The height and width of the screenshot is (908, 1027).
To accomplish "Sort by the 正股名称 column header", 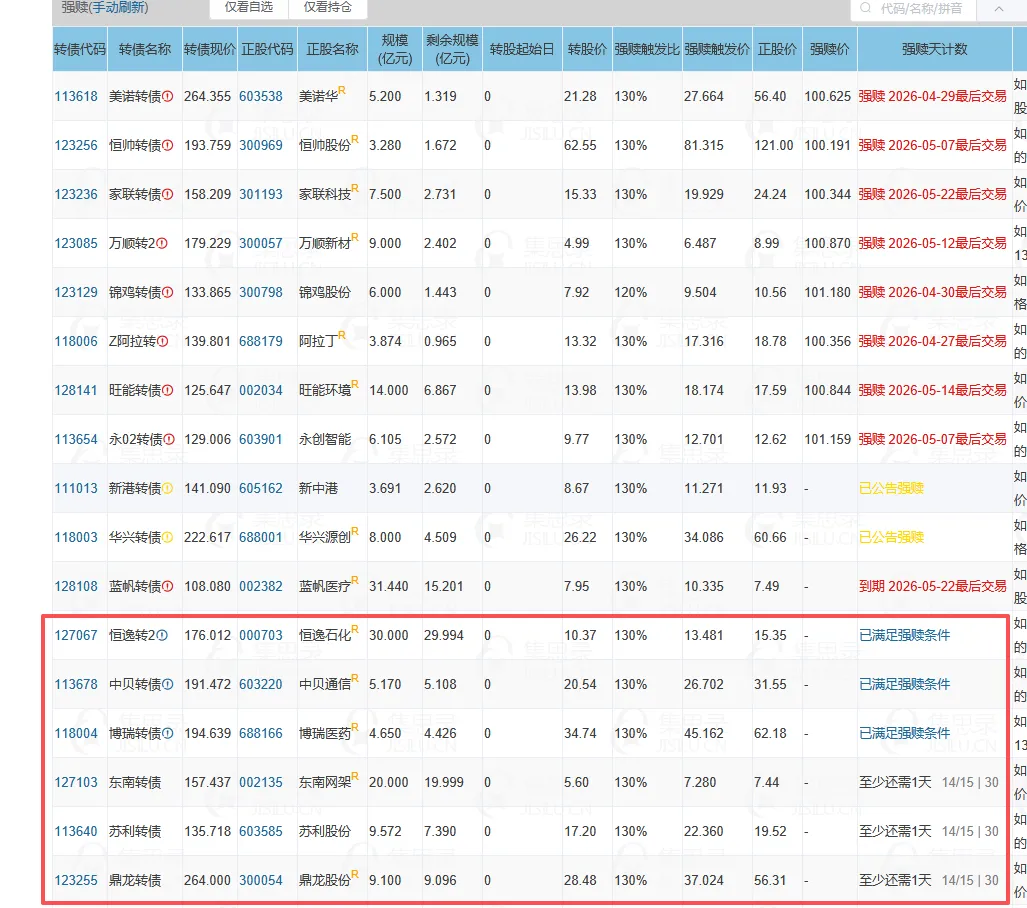I will tap(332, 49).
